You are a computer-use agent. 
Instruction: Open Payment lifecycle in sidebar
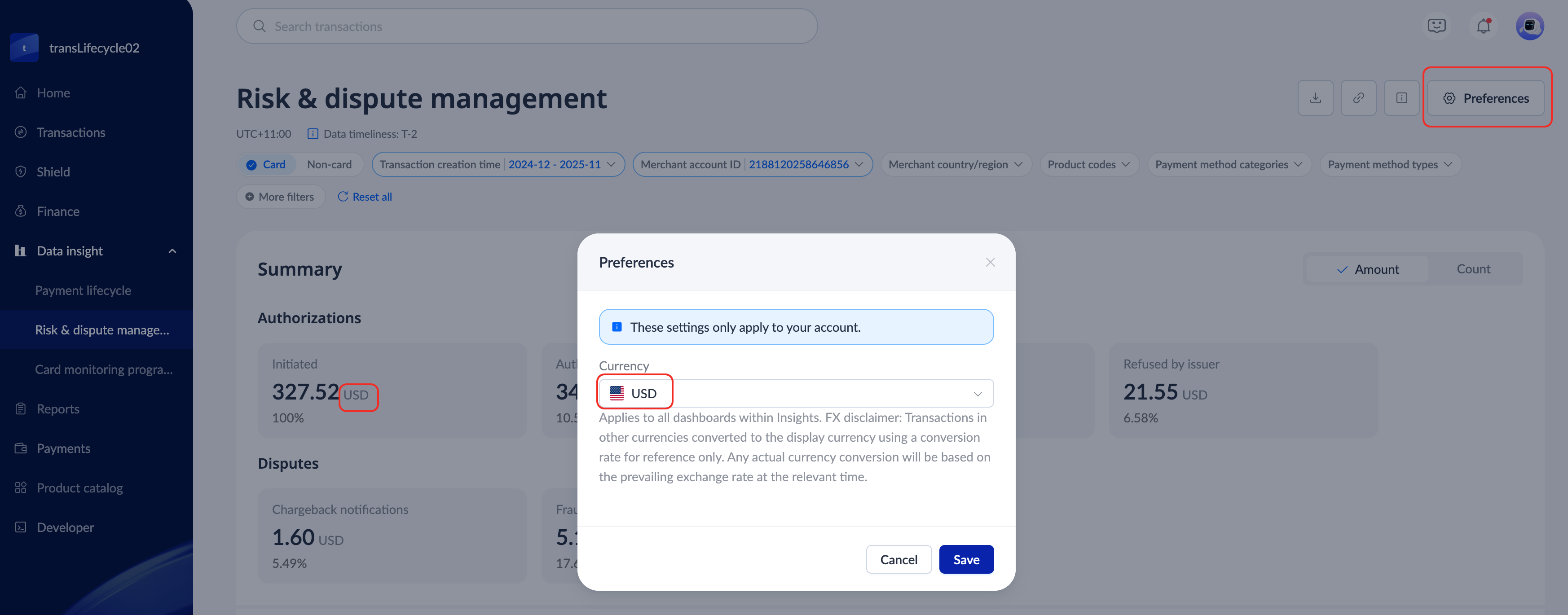pyautogui.click(x=83, y=290)
